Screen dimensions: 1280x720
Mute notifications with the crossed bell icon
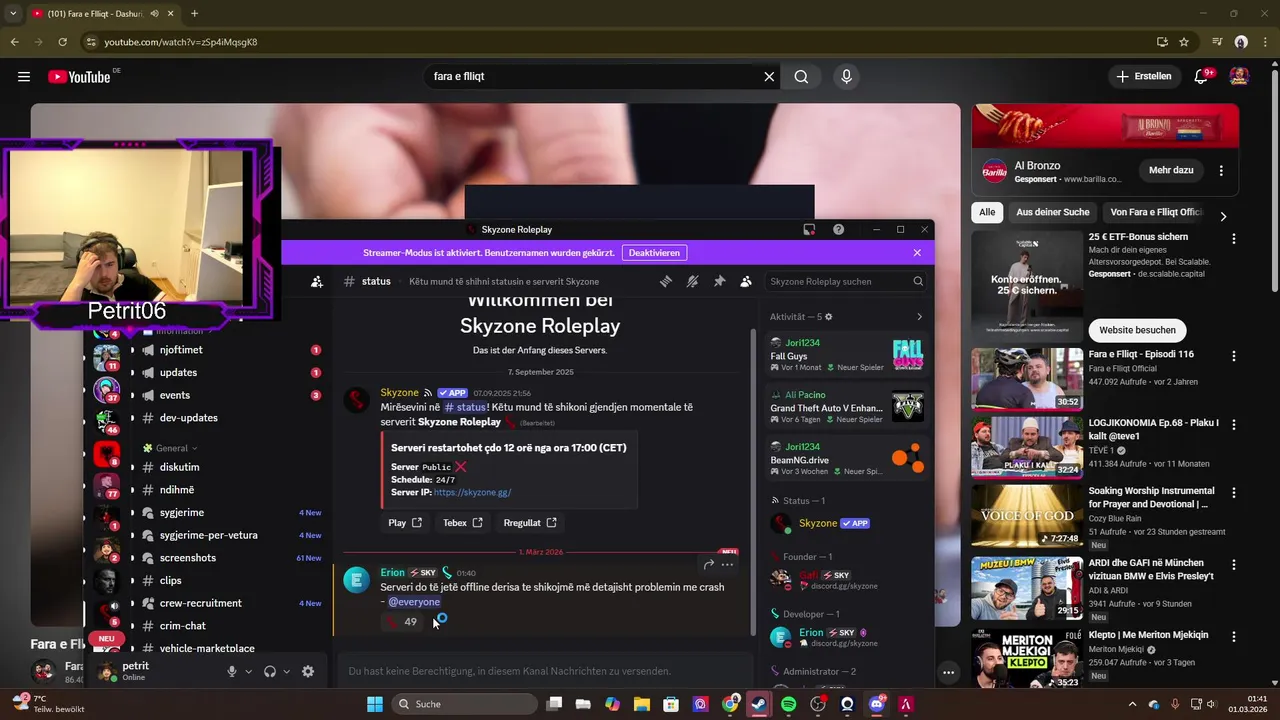pos(692,282)
